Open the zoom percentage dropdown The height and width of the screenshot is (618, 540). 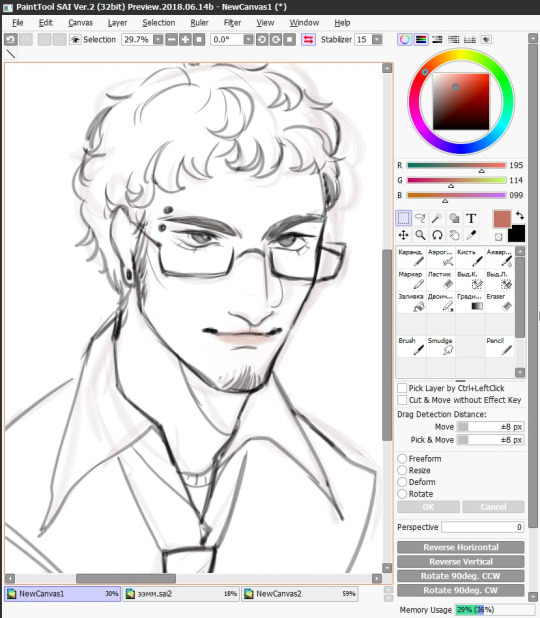158,39
